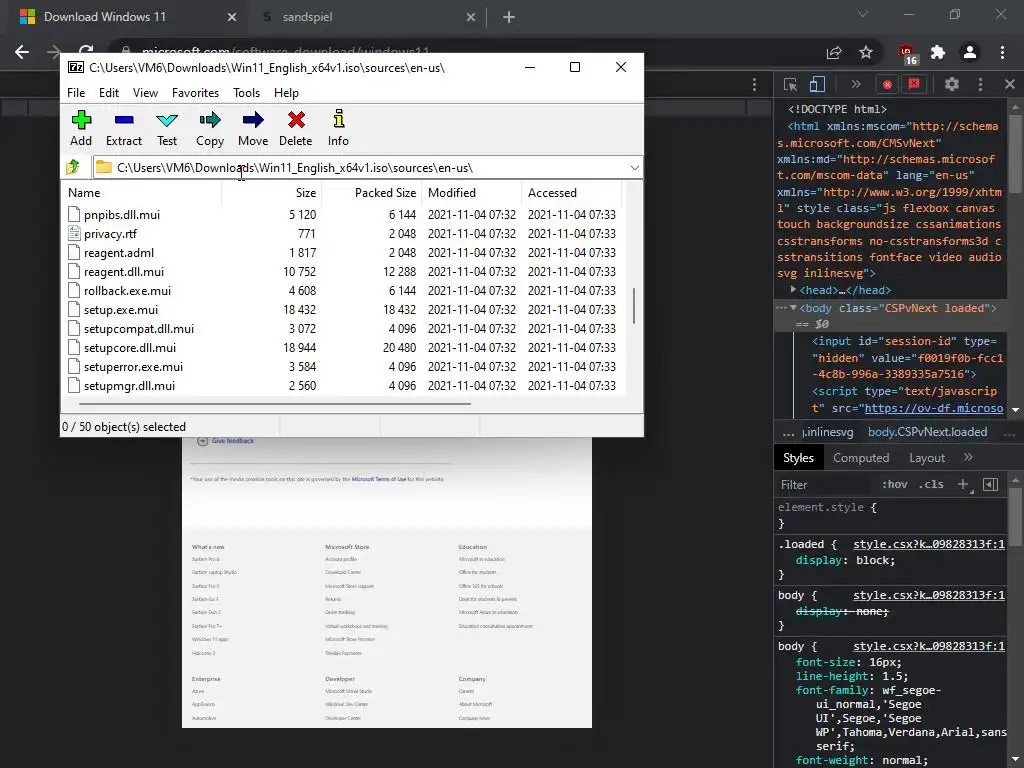Click the body.CSPvNext.loaded breadcrumb
Image resolution: width=1024 pixels, height=768 pixels.
coord(927,432)
